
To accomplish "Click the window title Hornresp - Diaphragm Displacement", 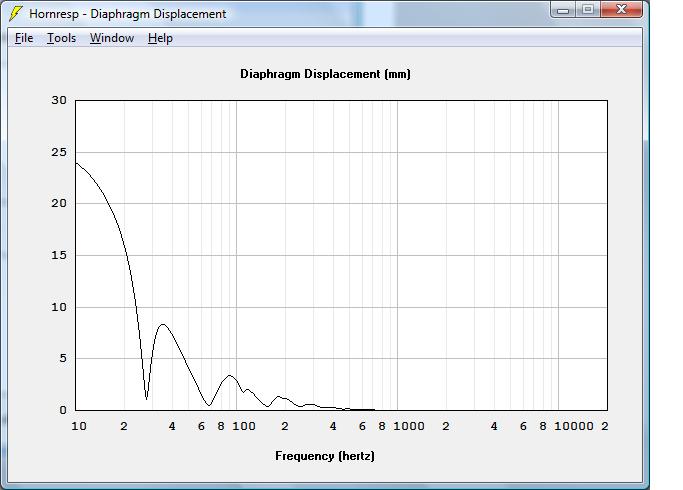I will tap(128, 14).
